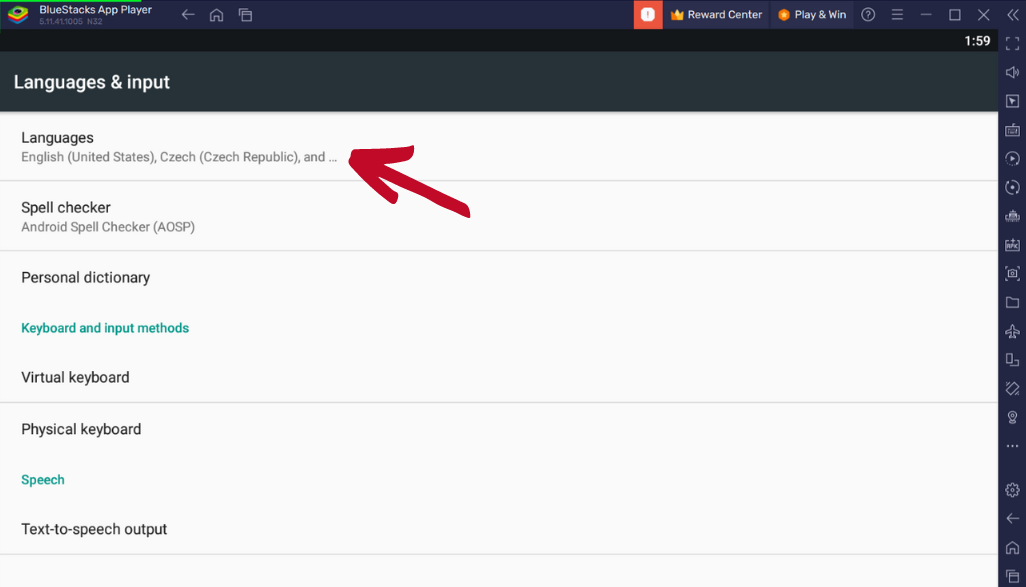Take a screenshot with camera icon
1026x587 pixels.
point(1012,274)
